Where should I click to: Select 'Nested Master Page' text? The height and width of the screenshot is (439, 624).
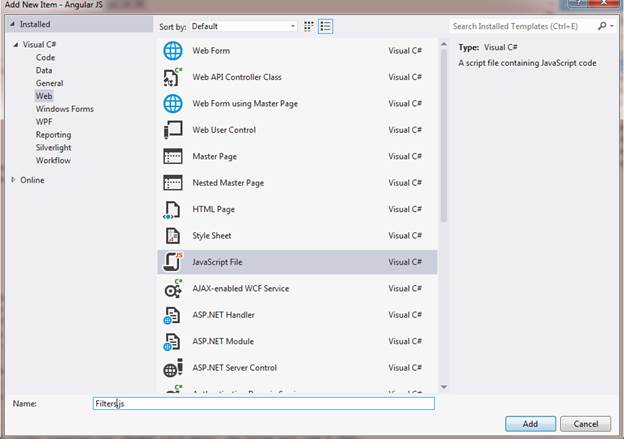coord(228,183)
